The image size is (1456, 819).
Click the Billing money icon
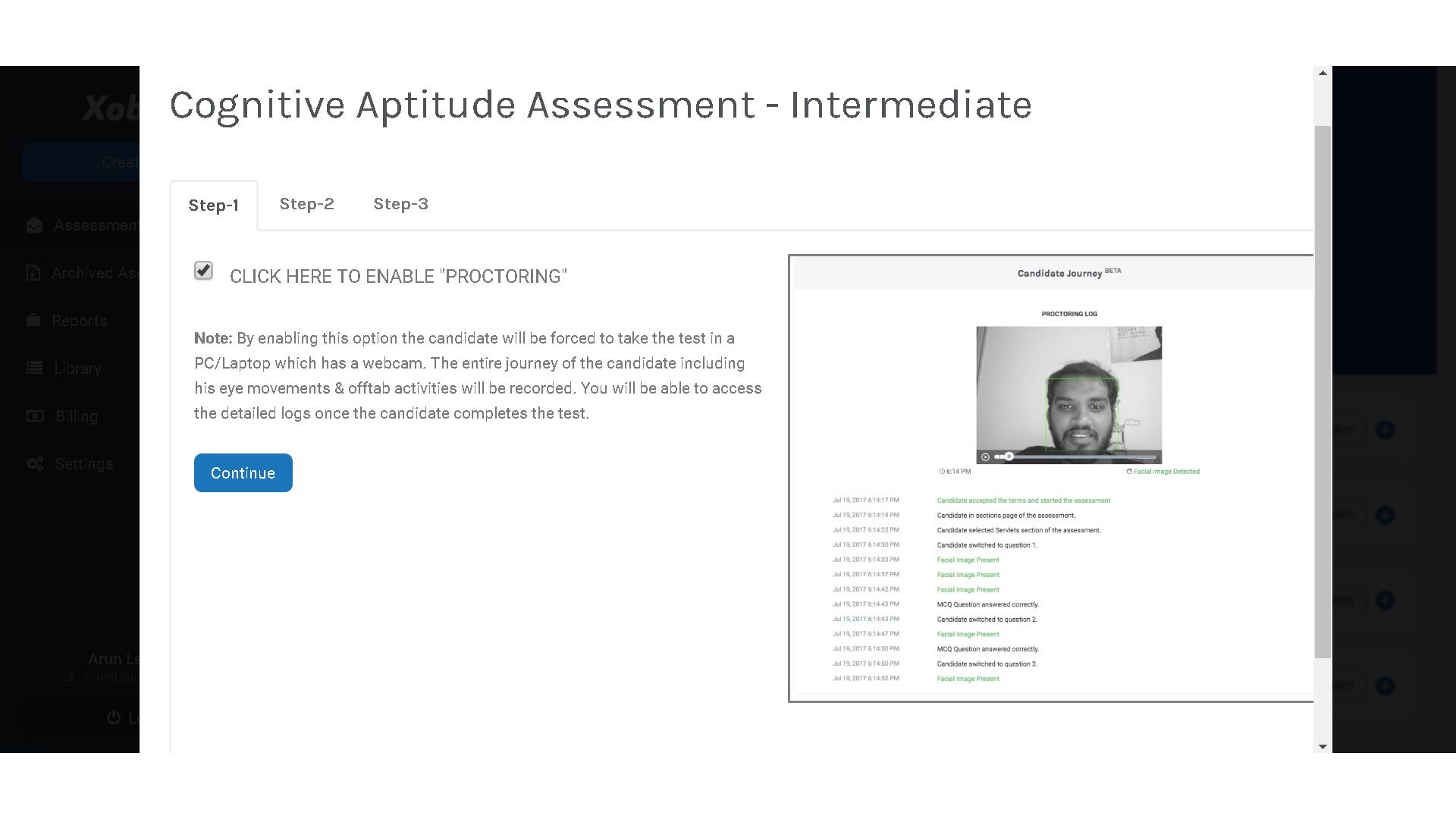point(35,416)
